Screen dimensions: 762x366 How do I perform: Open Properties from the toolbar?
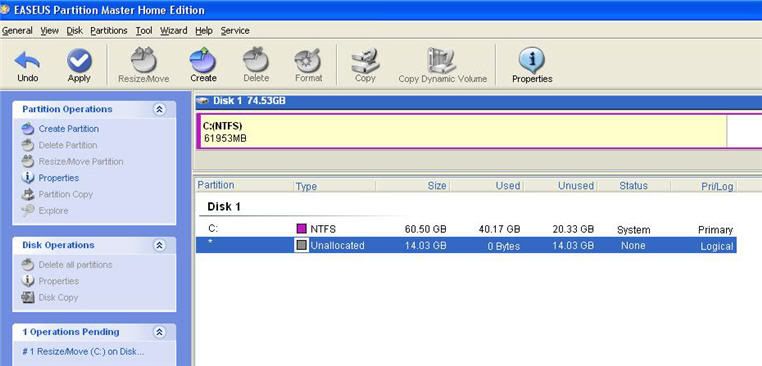(532, 60)
